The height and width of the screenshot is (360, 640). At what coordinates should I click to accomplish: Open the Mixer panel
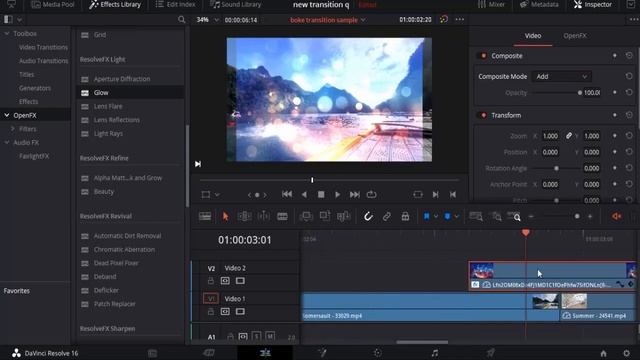click(491, 4)
